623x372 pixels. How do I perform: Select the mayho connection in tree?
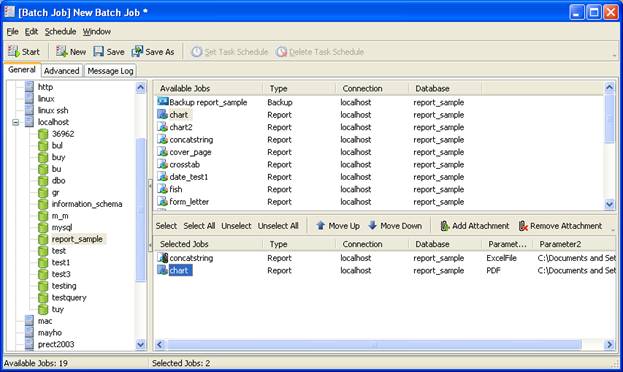pos(50,333)
